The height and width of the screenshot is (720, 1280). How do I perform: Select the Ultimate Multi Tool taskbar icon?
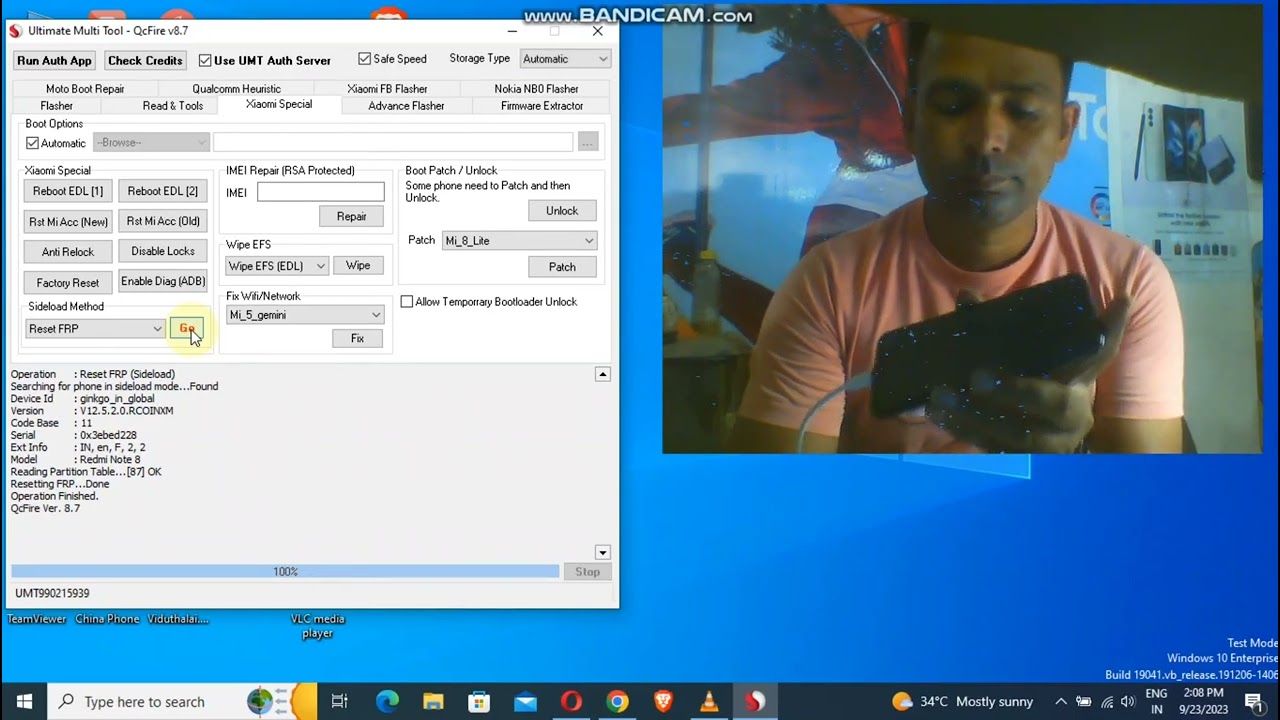click(755, 701)
